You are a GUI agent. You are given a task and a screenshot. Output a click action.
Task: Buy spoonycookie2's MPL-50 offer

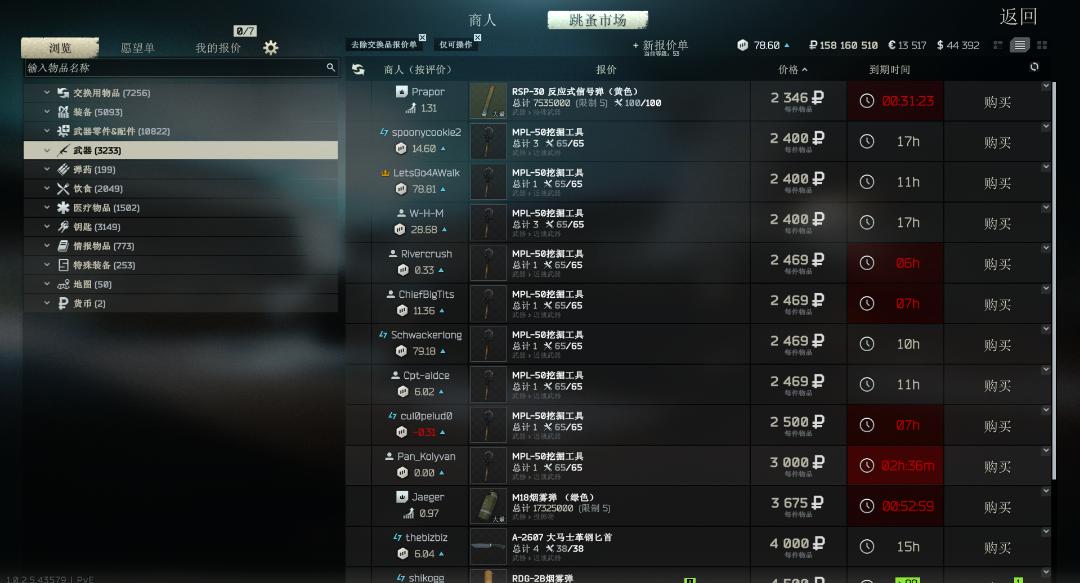[x=997, y=142]
